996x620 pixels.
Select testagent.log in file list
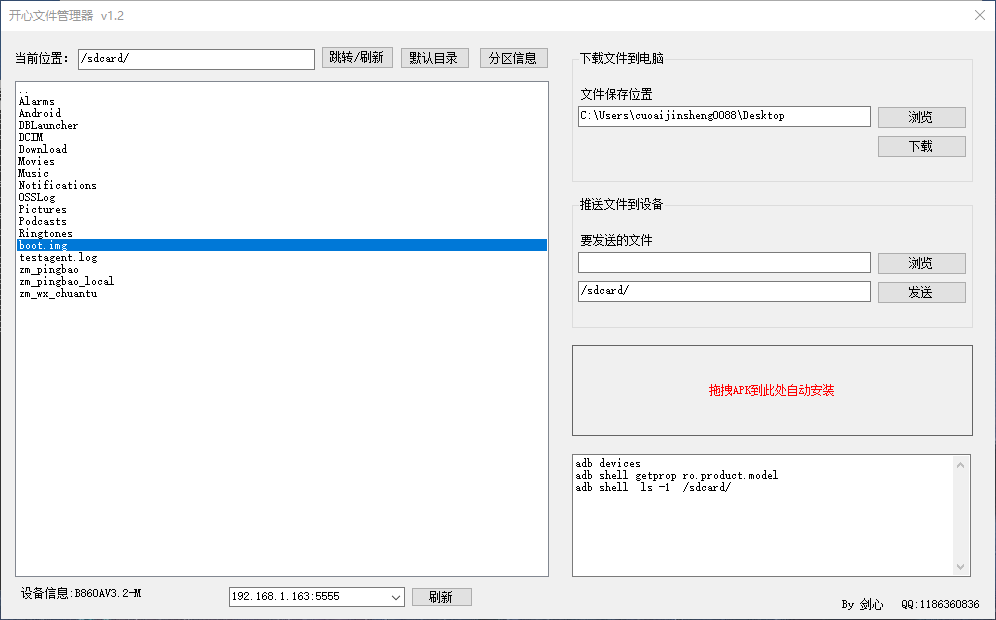(58, 257)
